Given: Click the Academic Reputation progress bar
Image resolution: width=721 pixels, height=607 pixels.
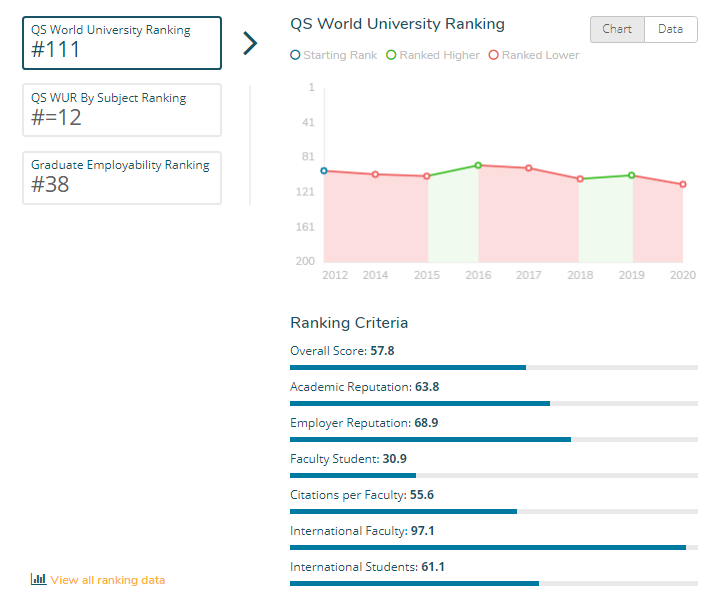Looking at the screenshot, I should pyautogui.click(x=494, y=403).
